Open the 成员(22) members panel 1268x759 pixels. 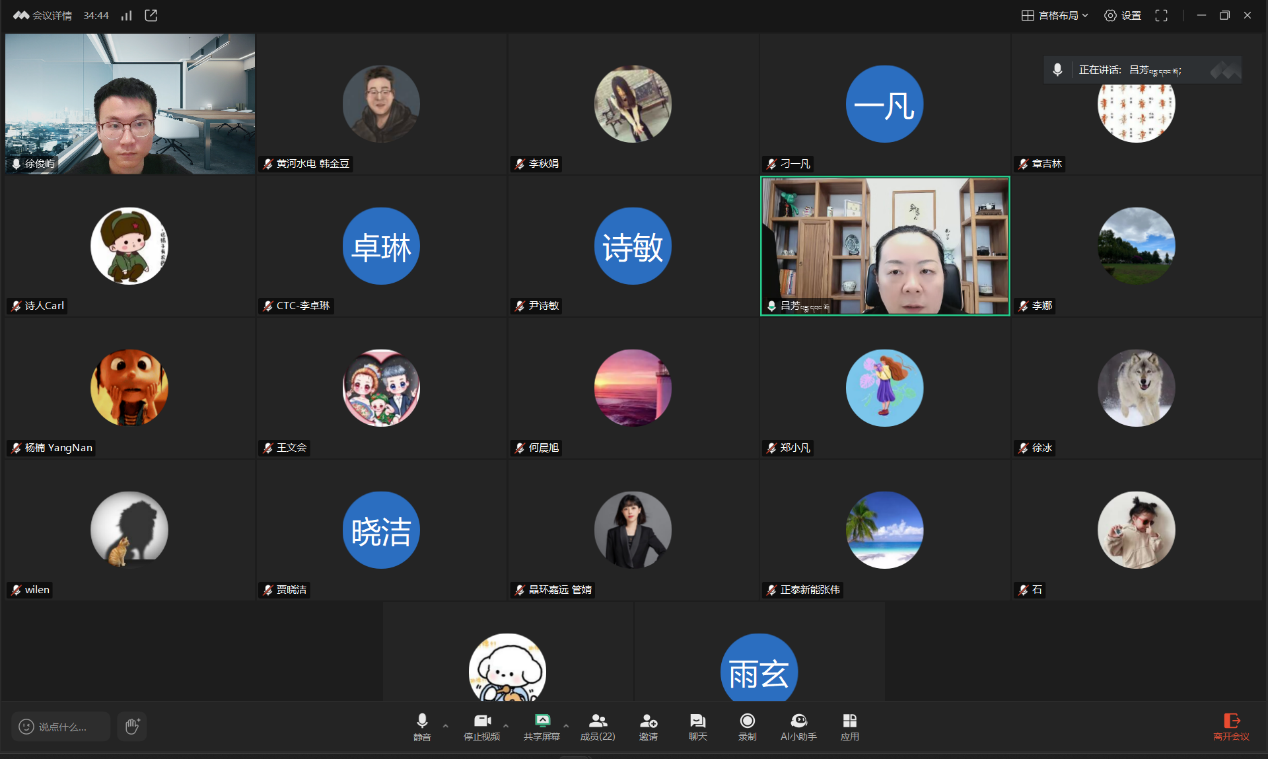[597, 726]
